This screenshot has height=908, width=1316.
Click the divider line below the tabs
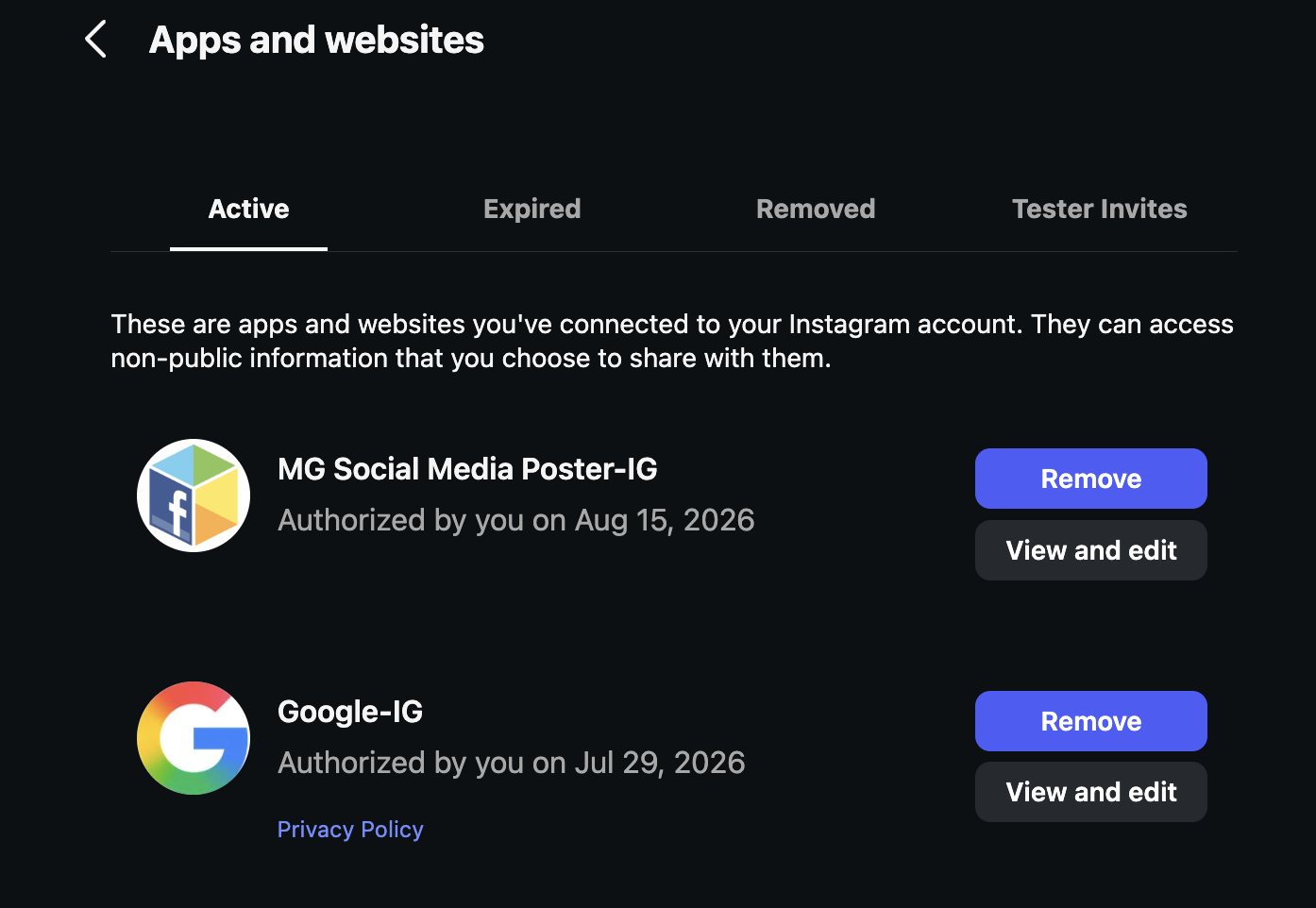(x=674, y=251)
